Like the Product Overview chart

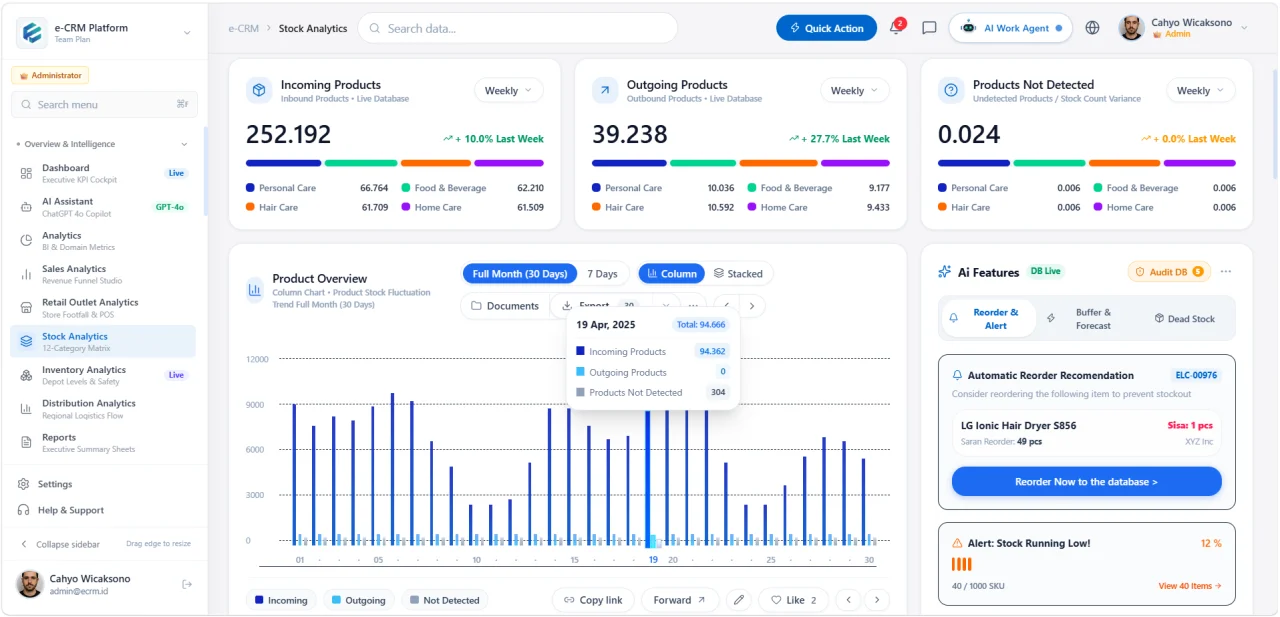coord(793,600)
